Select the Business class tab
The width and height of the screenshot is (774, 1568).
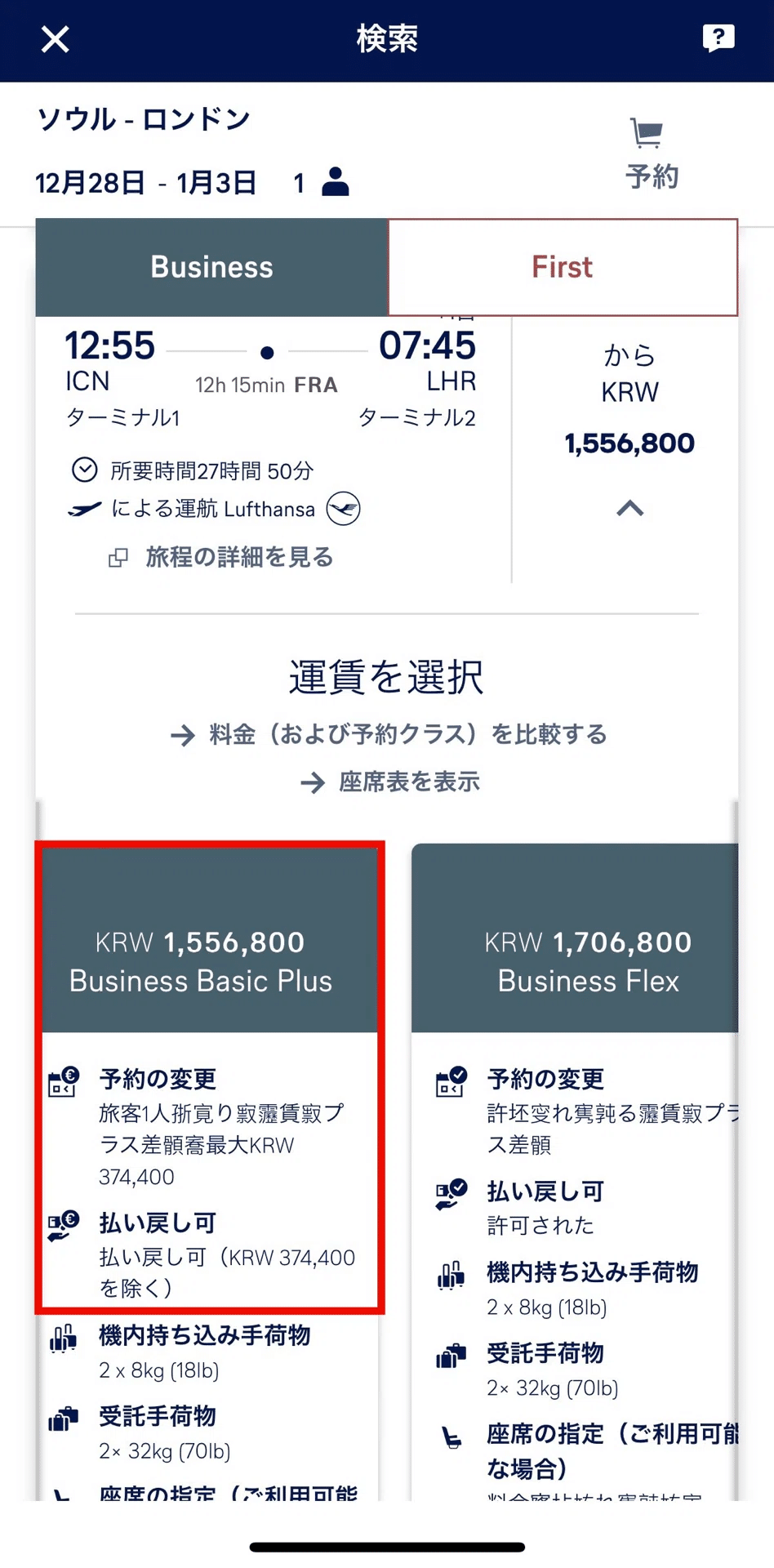pos(211,267)
